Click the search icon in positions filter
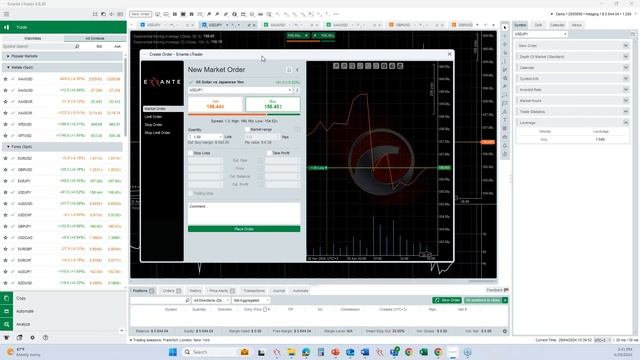 click(x=187, y=300)
